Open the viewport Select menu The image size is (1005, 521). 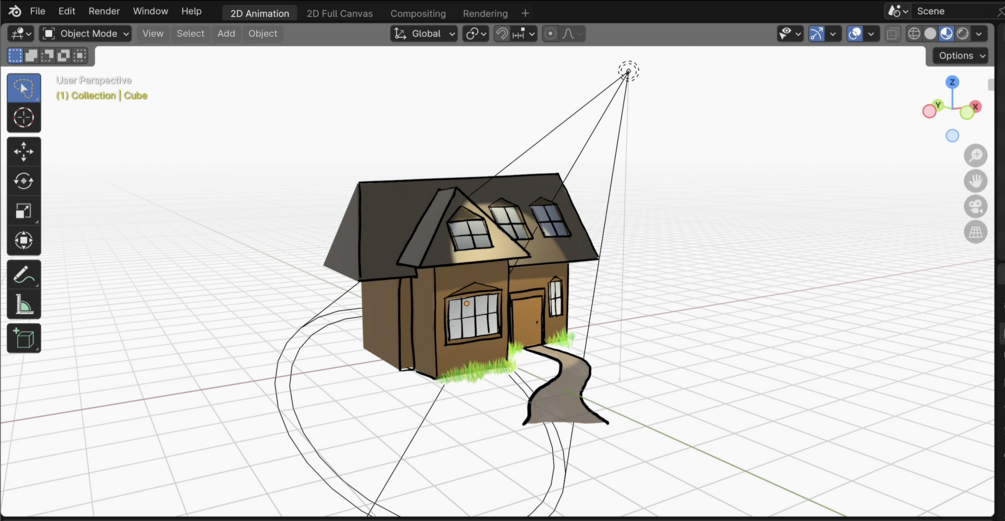(190, 33)
